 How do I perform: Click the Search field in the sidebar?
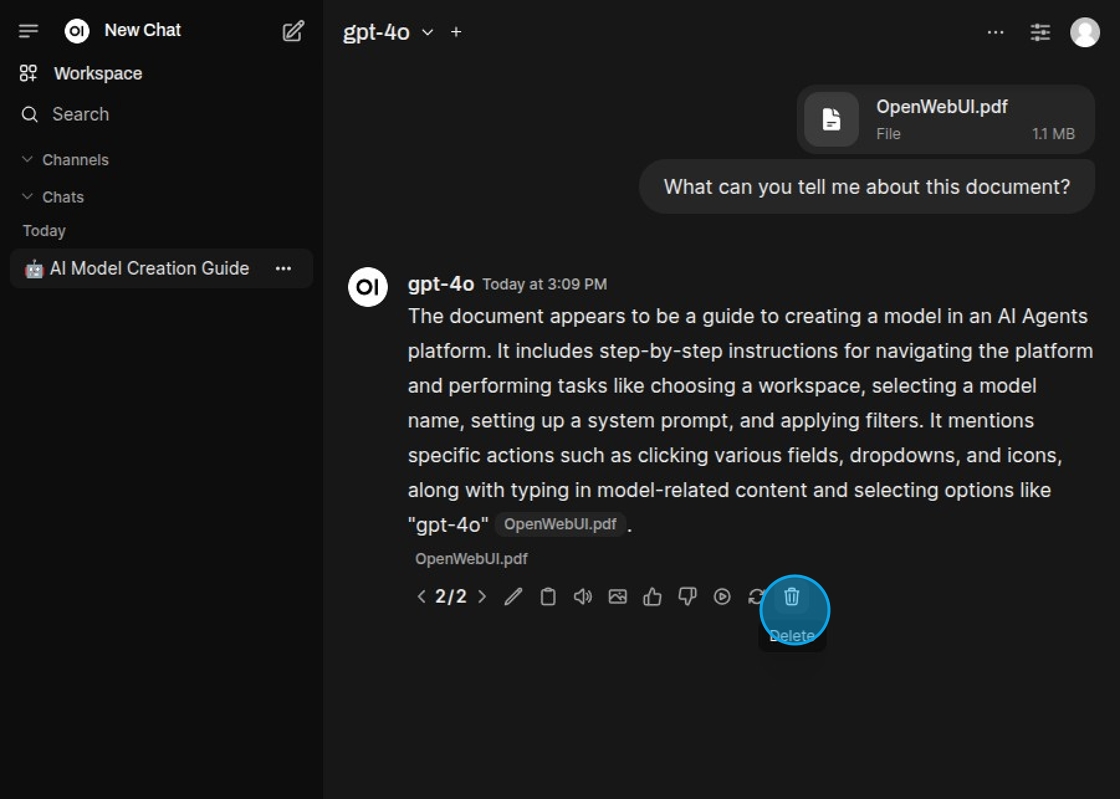pos(80,114)
